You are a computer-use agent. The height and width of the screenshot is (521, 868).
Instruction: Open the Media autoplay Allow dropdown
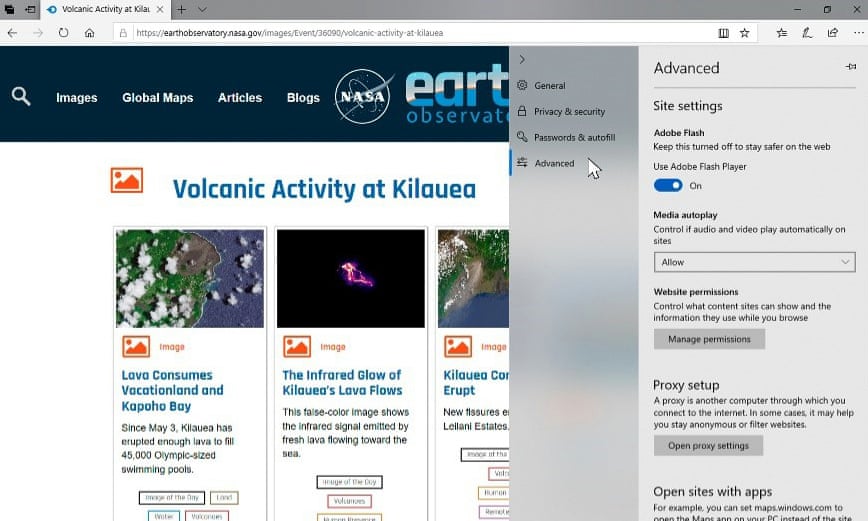pyautogui.click(x=754, y=262)
